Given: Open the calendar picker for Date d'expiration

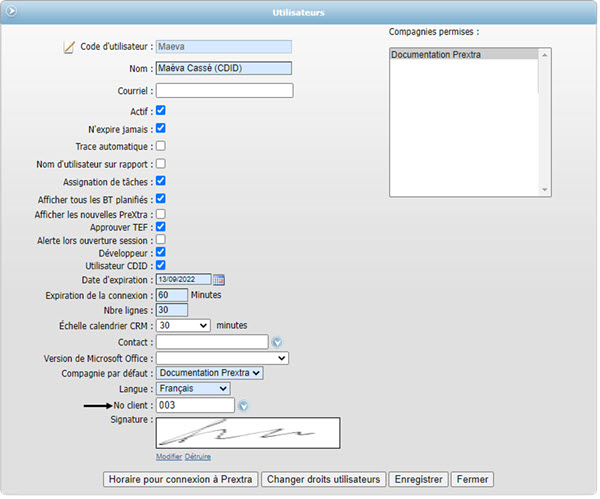Looking at the screenshot, I should [220, 280].
